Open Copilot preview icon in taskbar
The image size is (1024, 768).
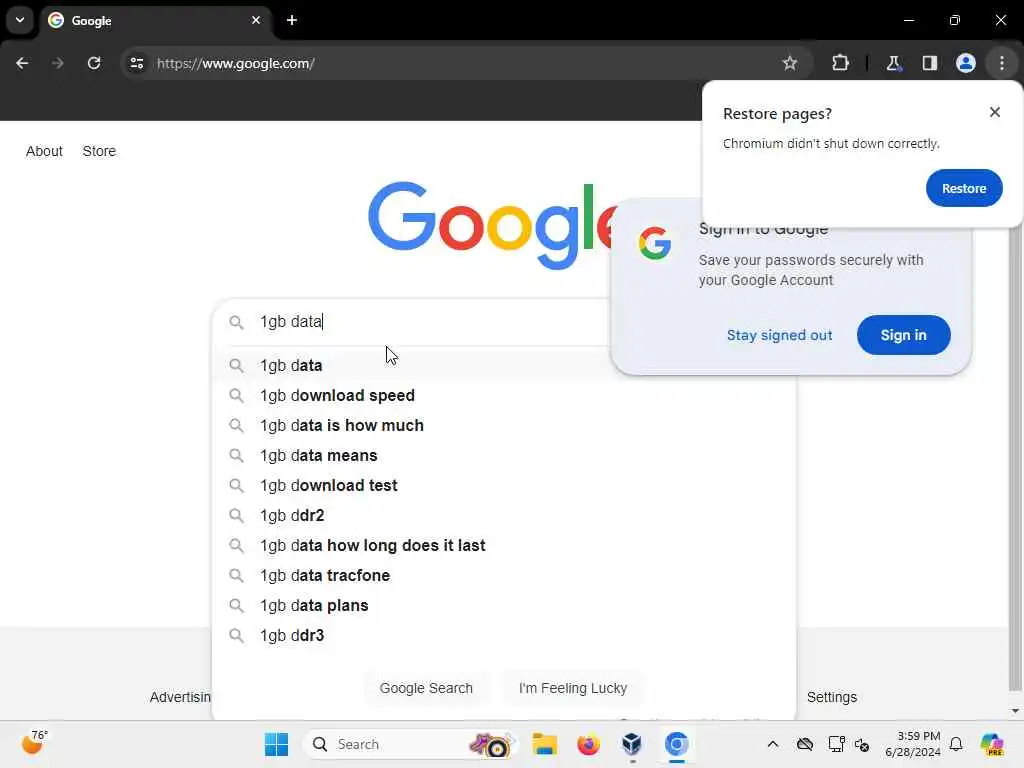991,744
